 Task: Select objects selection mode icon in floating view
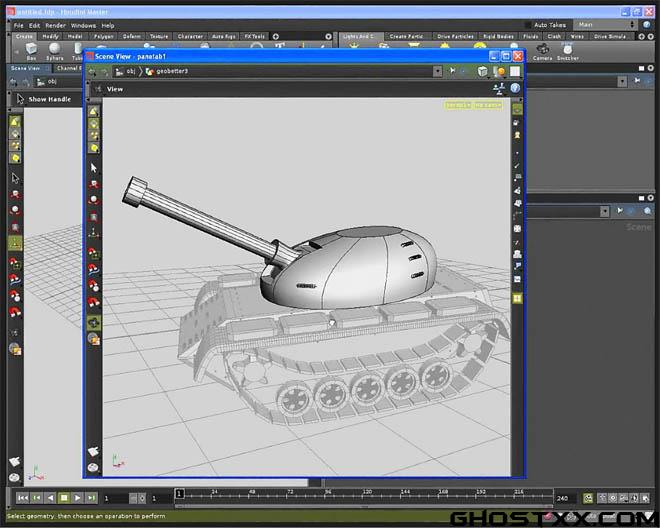93,111
